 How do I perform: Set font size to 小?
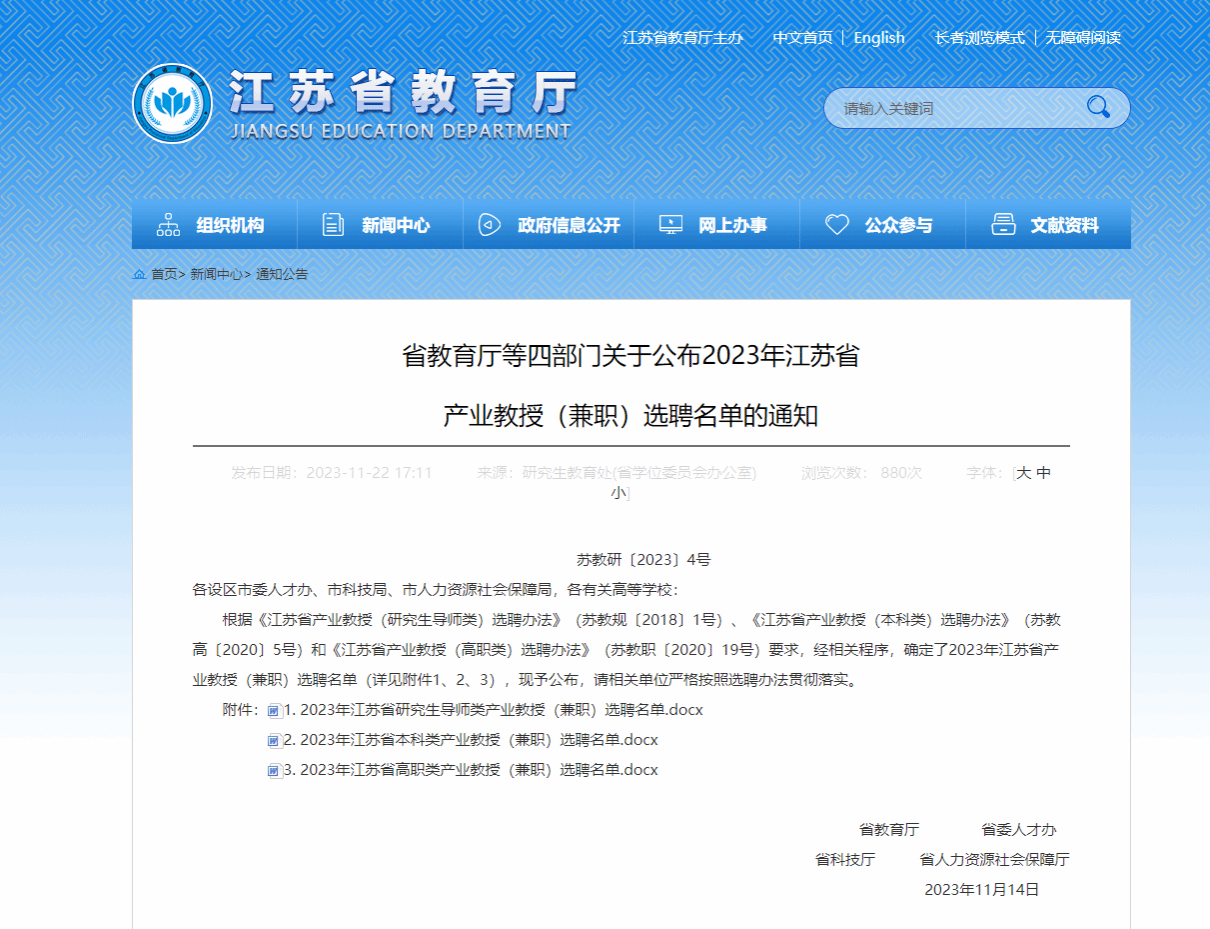click(619, 492)
